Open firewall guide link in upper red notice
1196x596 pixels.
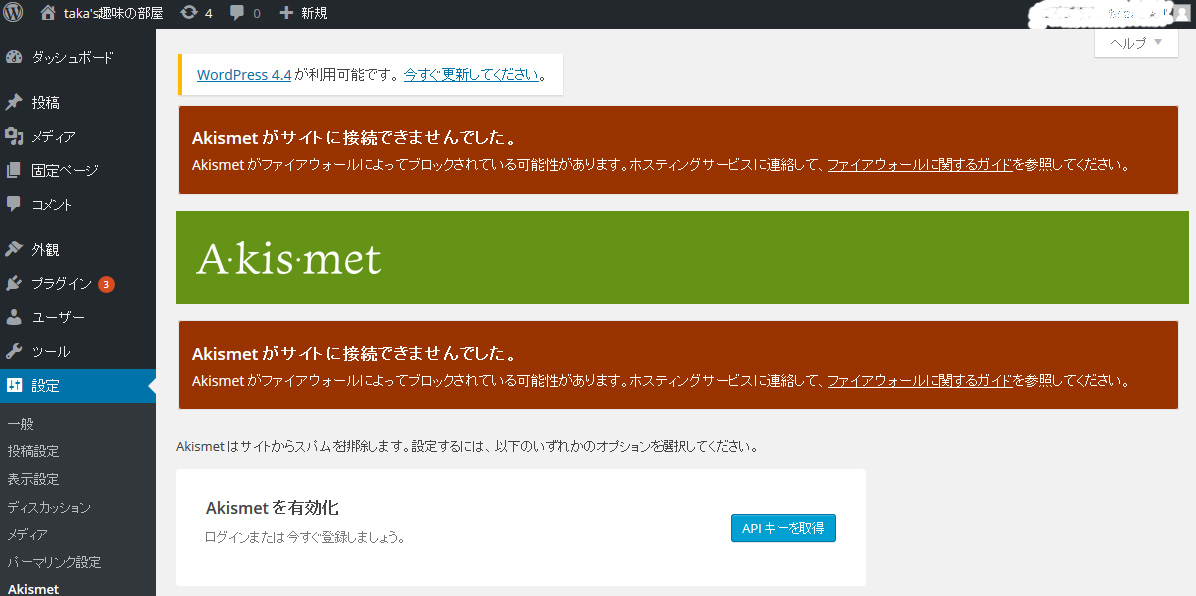point(920,165)
